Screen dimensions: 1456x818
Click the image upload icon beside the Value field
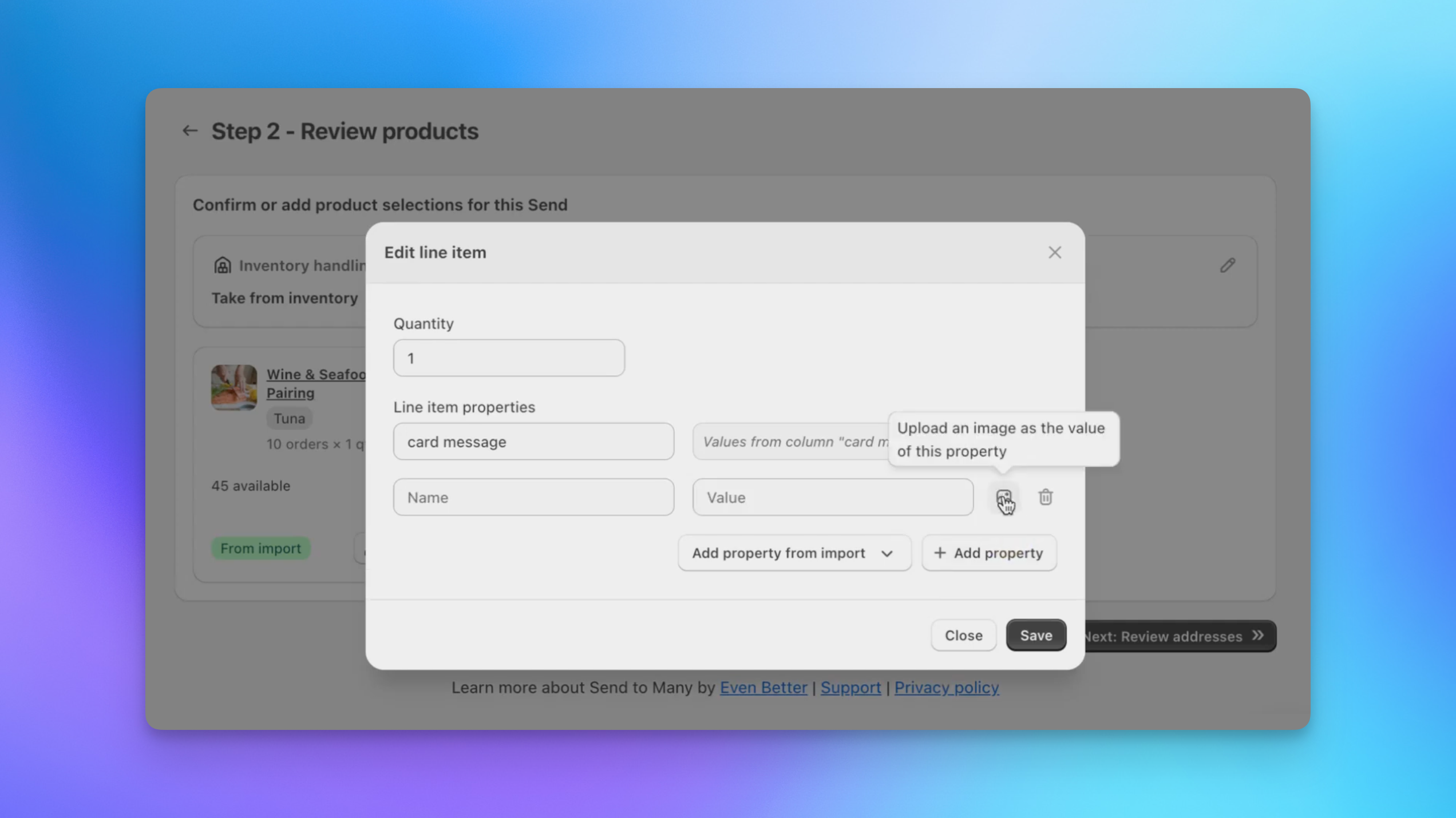click(1003, 497)
